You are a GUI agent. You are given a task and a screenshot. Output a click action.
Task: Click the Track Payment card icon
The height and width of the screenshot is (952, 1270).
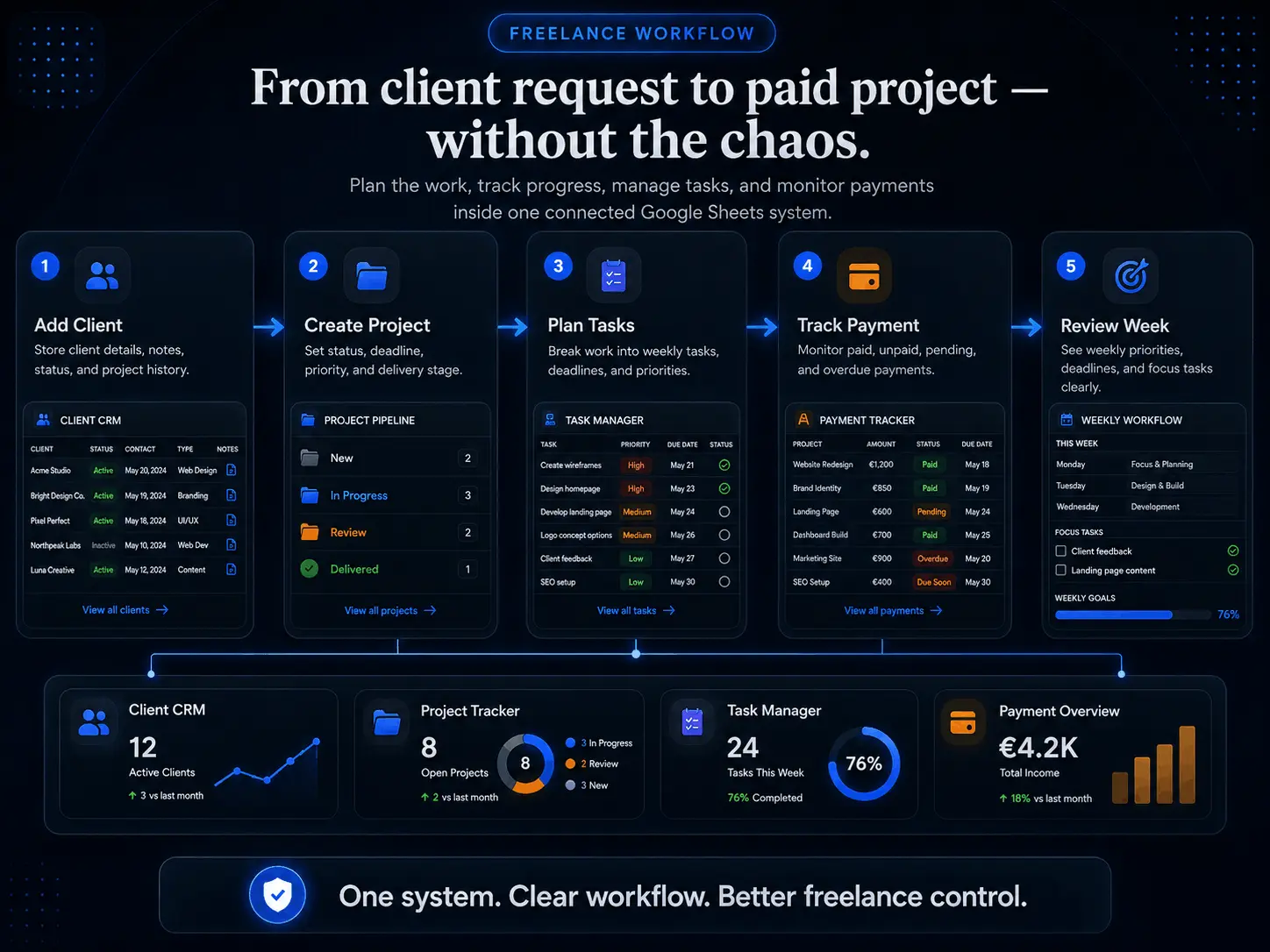[864, 275]
